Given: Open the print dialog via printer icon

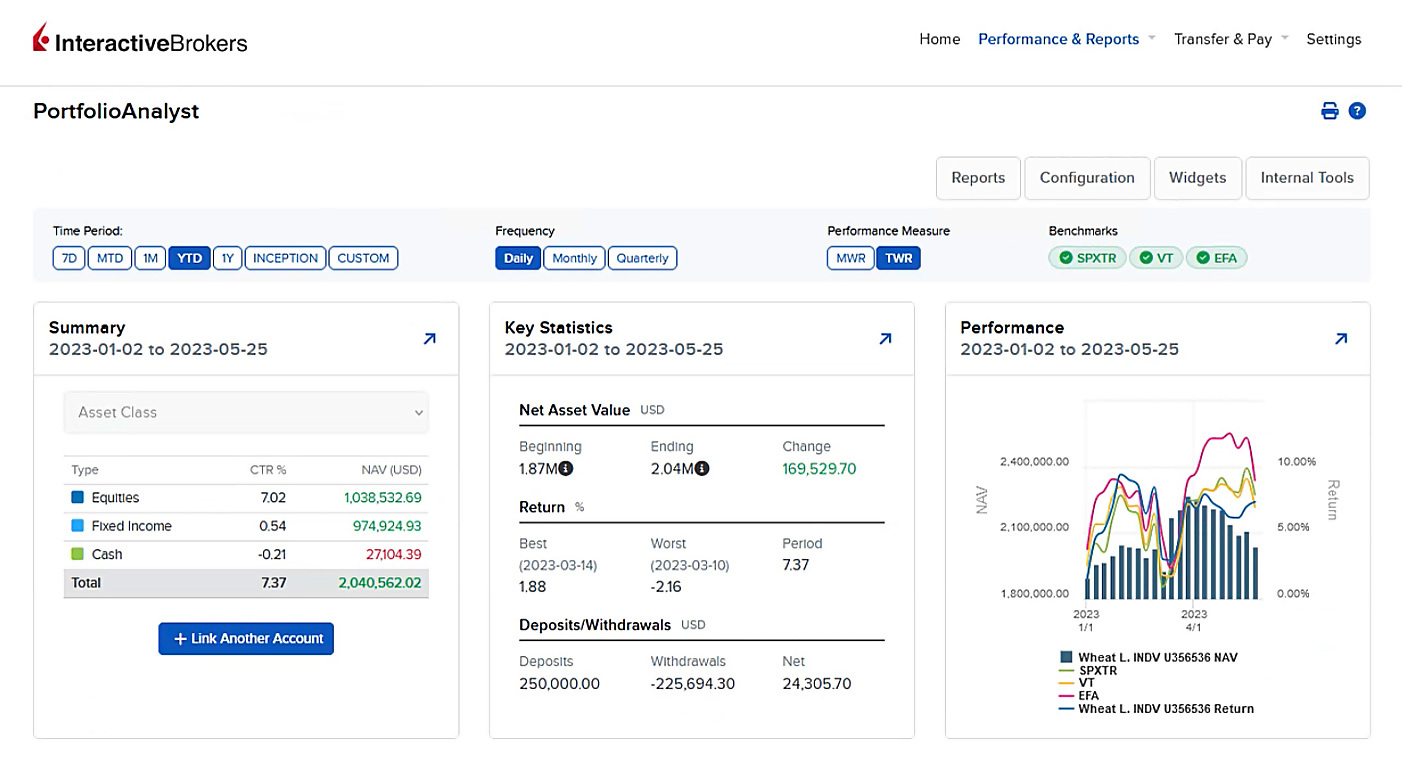Looking at the screenshot, I should (1329, 111).
